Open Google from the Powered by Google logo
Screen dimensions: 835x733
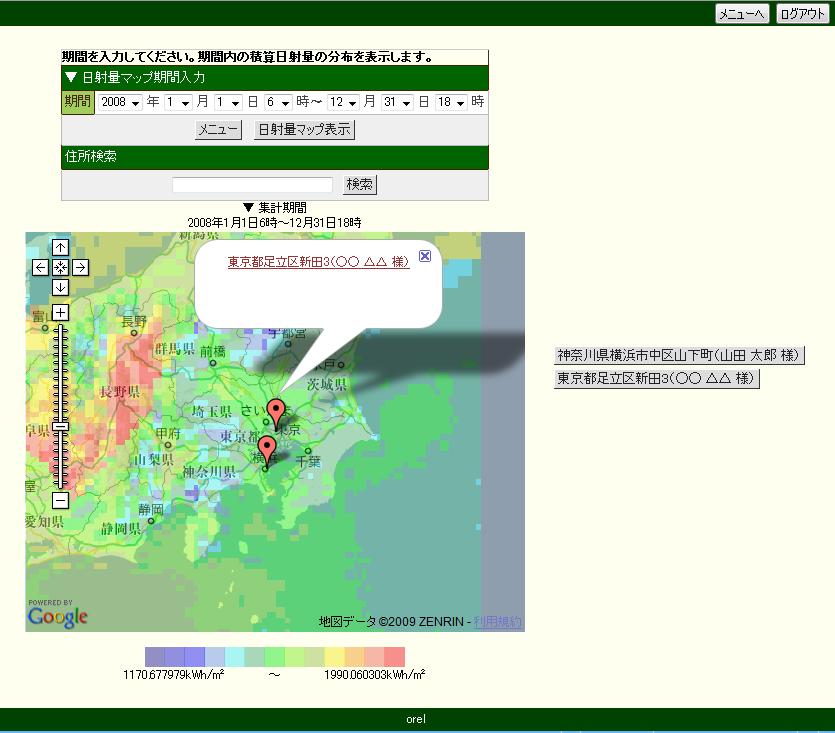click(x=56, y=614)
